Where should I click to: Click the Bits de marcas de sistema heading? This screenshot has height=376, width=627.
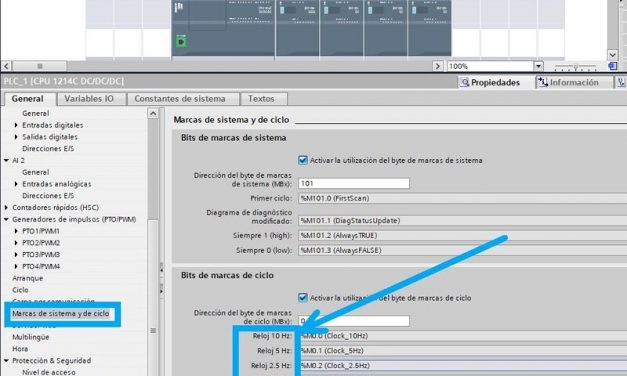coord(234,138)
